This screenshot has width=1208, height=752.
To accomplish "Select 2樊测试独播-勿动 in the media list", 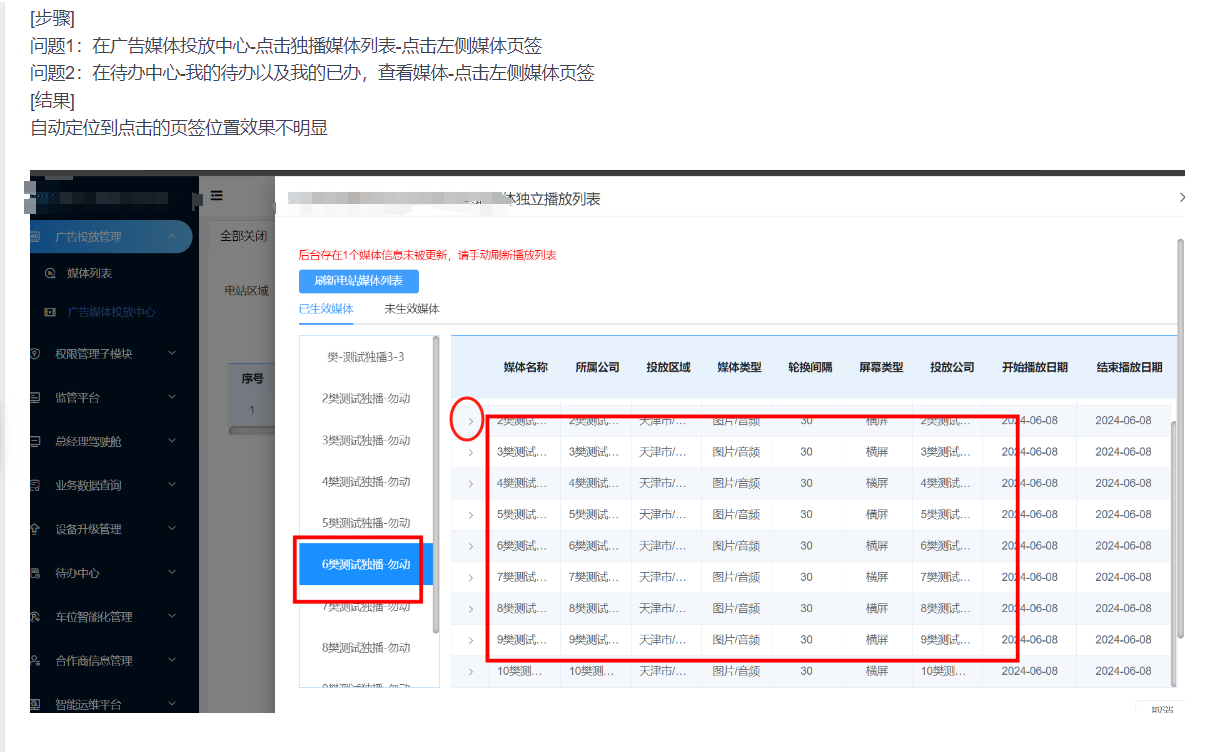I will click(366, 398).
